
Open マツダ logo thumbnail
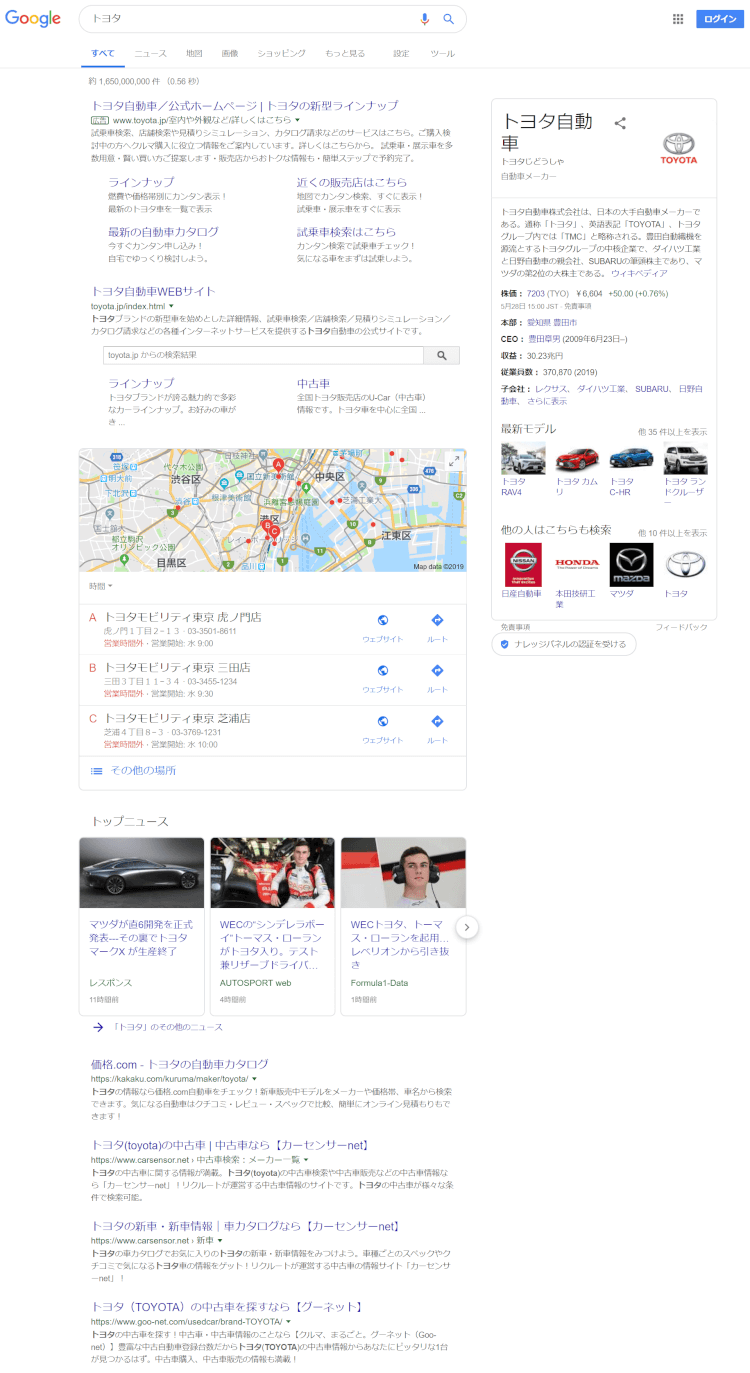(631, 565)
